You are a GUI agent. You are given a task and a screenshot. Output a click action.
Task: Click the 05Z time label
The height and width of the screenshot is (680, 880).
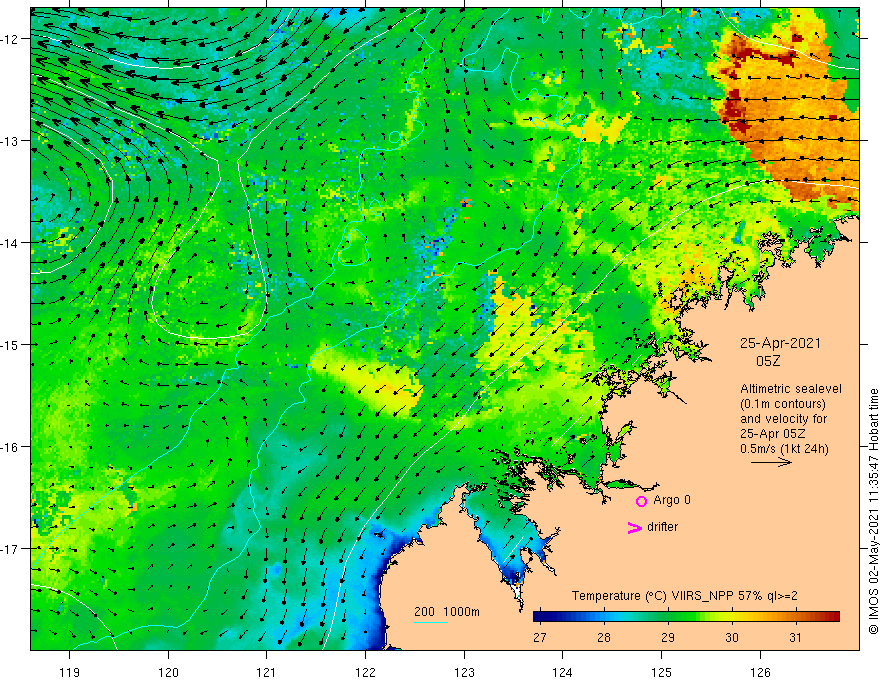coord(768,361)
